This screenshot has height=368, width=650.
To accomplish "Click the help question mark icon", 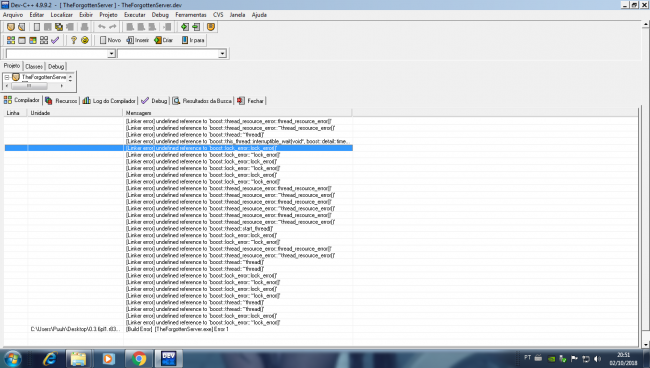I will pyautogui.click(x=73, y=40).
